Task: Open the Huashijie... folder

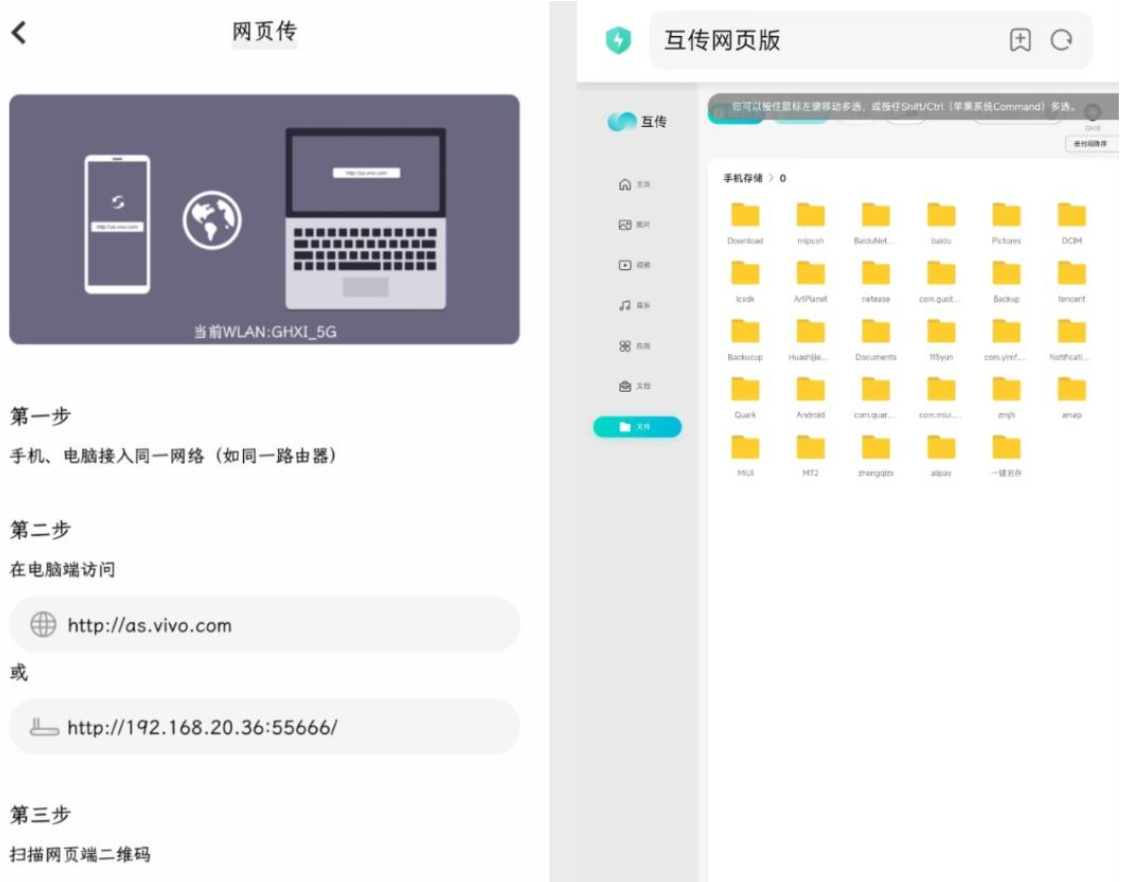Action: [810, 340]
